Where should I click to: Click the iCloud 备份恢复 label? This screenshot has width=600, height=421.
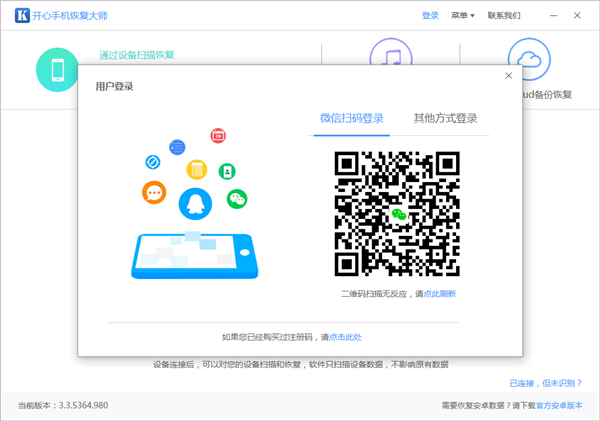547,95
